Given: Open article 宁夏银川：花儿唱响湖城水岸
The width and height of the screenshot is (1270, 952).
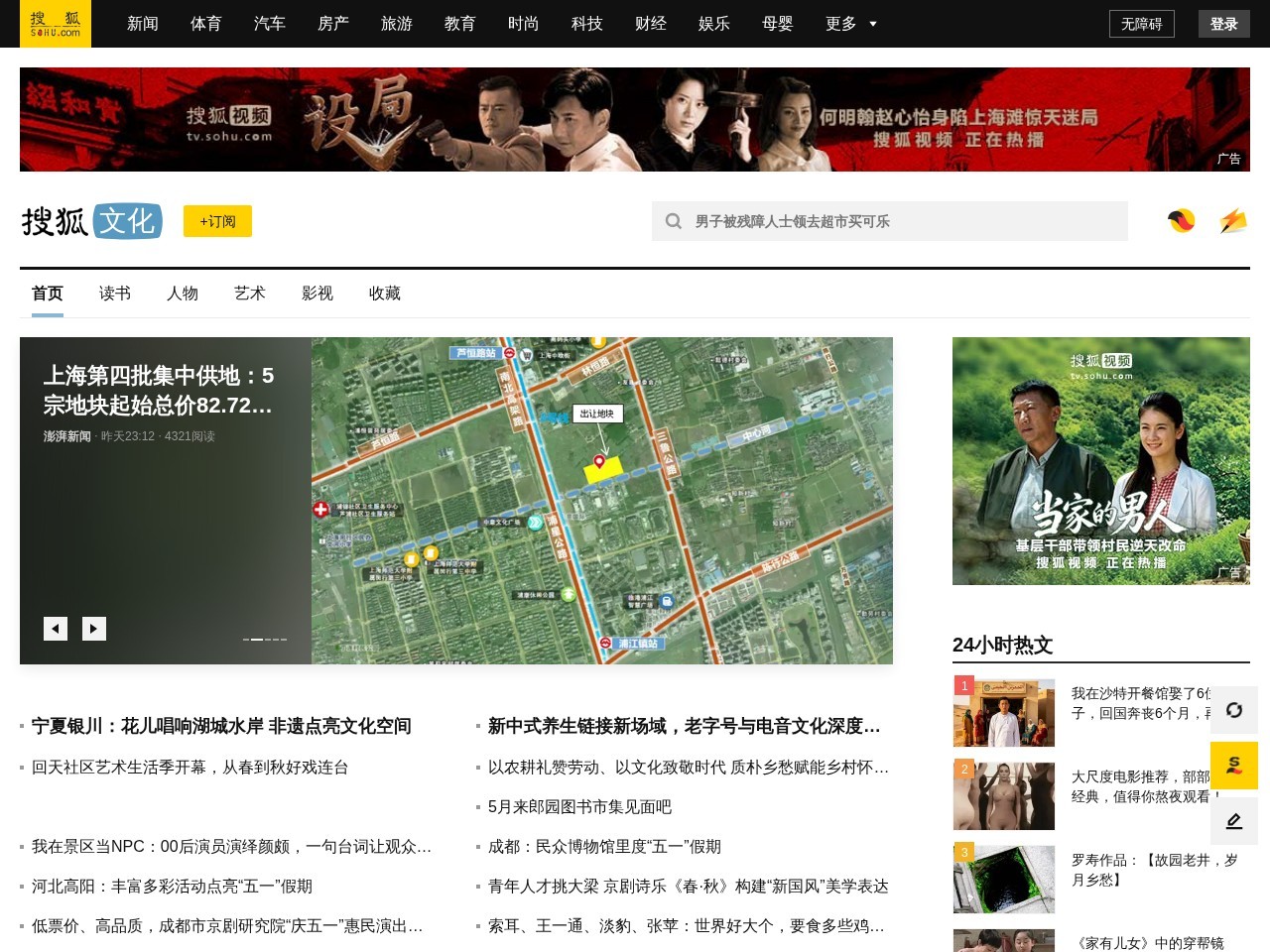Looking at the screenshot, I should (221, 726).
